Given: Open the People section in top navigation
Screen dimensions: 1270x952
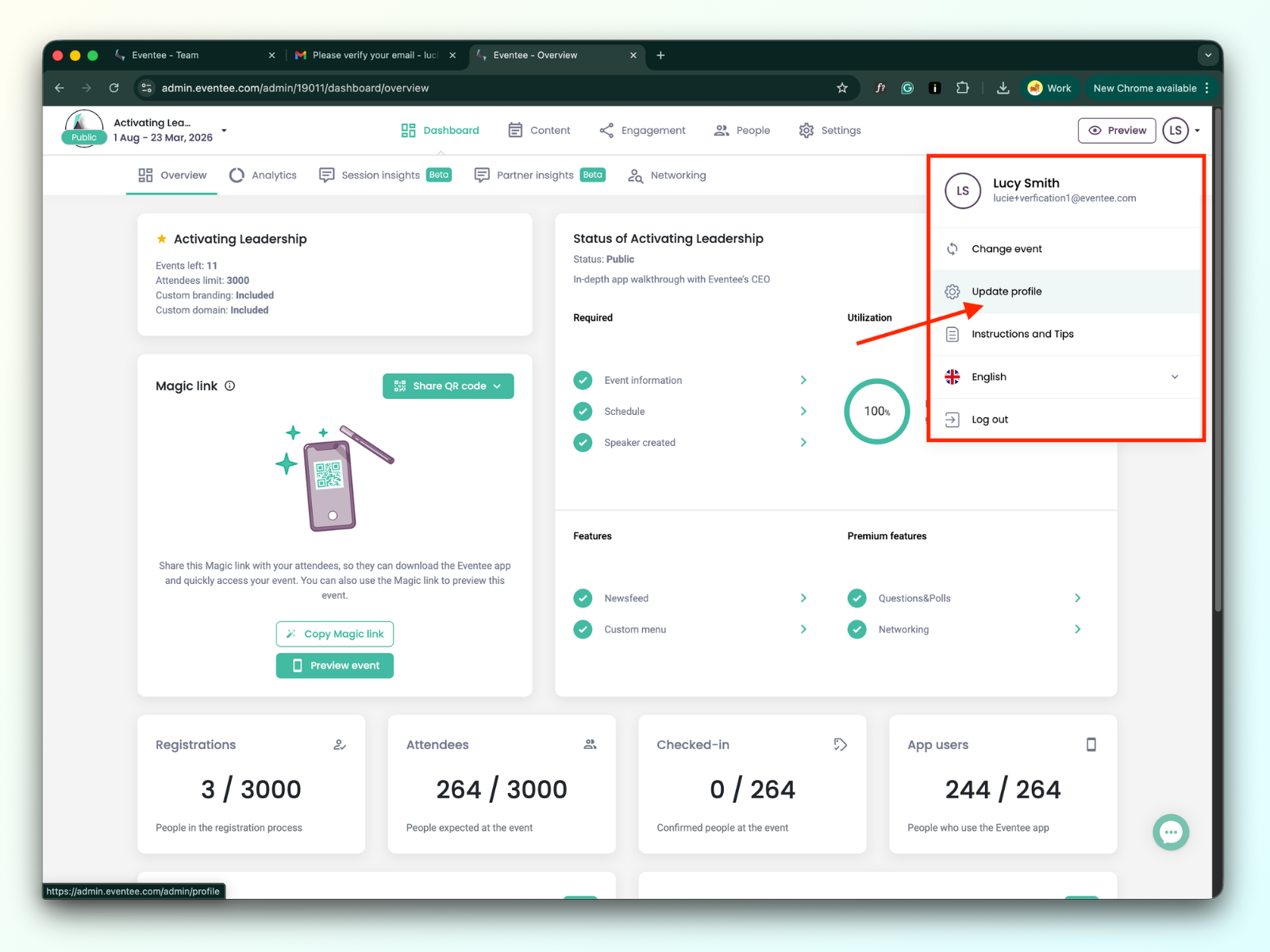Looking at the screenshot, I should point(742,130).
